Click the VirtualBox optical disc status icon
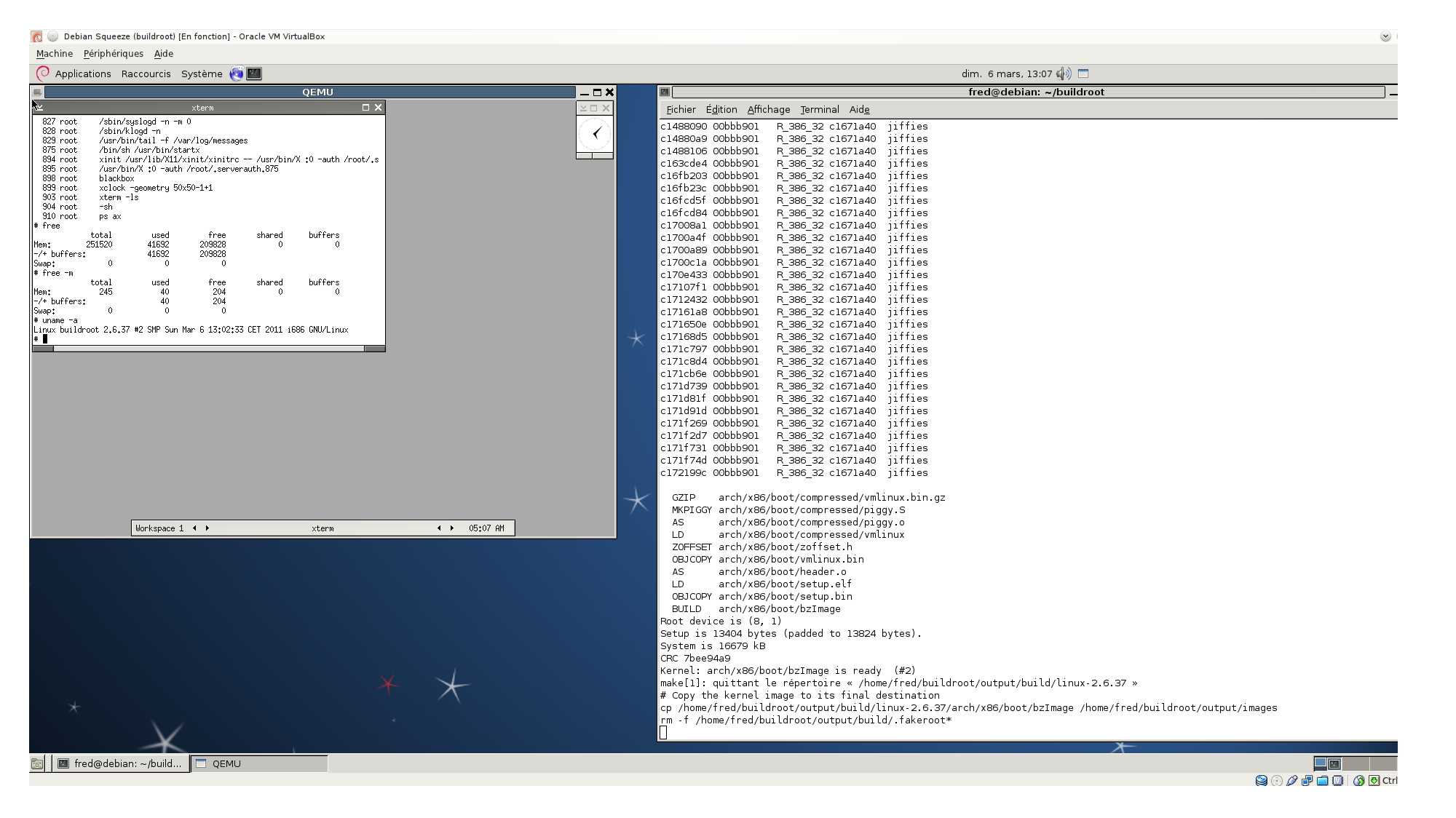This screenshot has width=1456, height=818. coord(1277,780)
